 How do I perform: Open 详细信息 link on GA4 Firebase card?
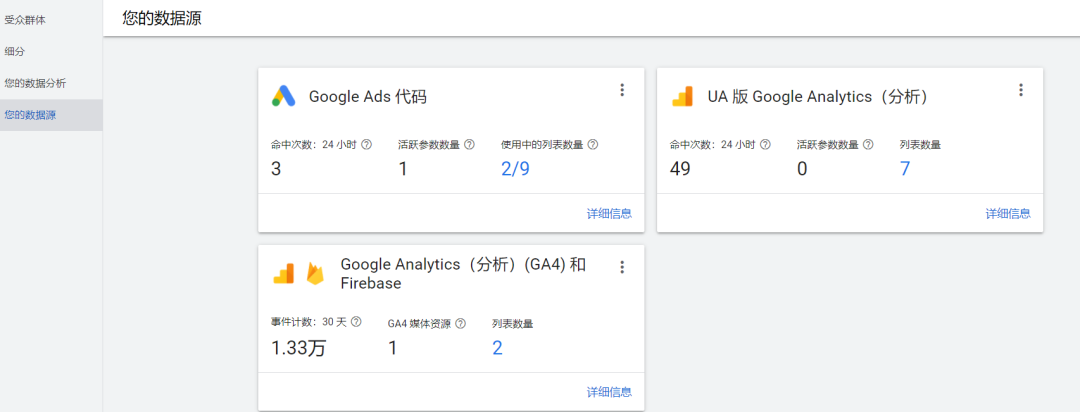(609, 392)
